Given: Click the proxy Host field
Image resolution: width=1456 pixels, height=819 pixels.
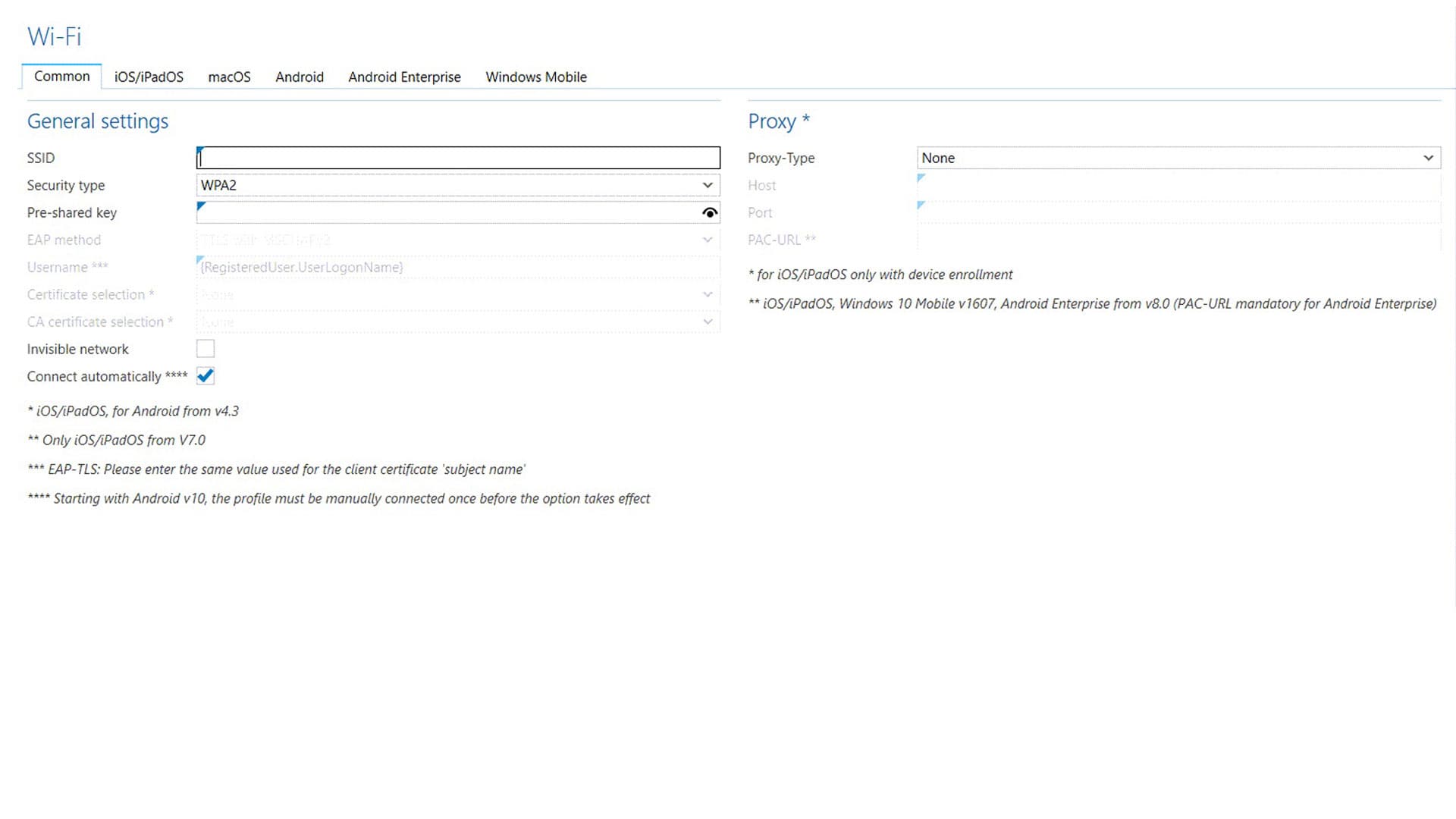Looking at the screenshot, I should coord(1178,185).
